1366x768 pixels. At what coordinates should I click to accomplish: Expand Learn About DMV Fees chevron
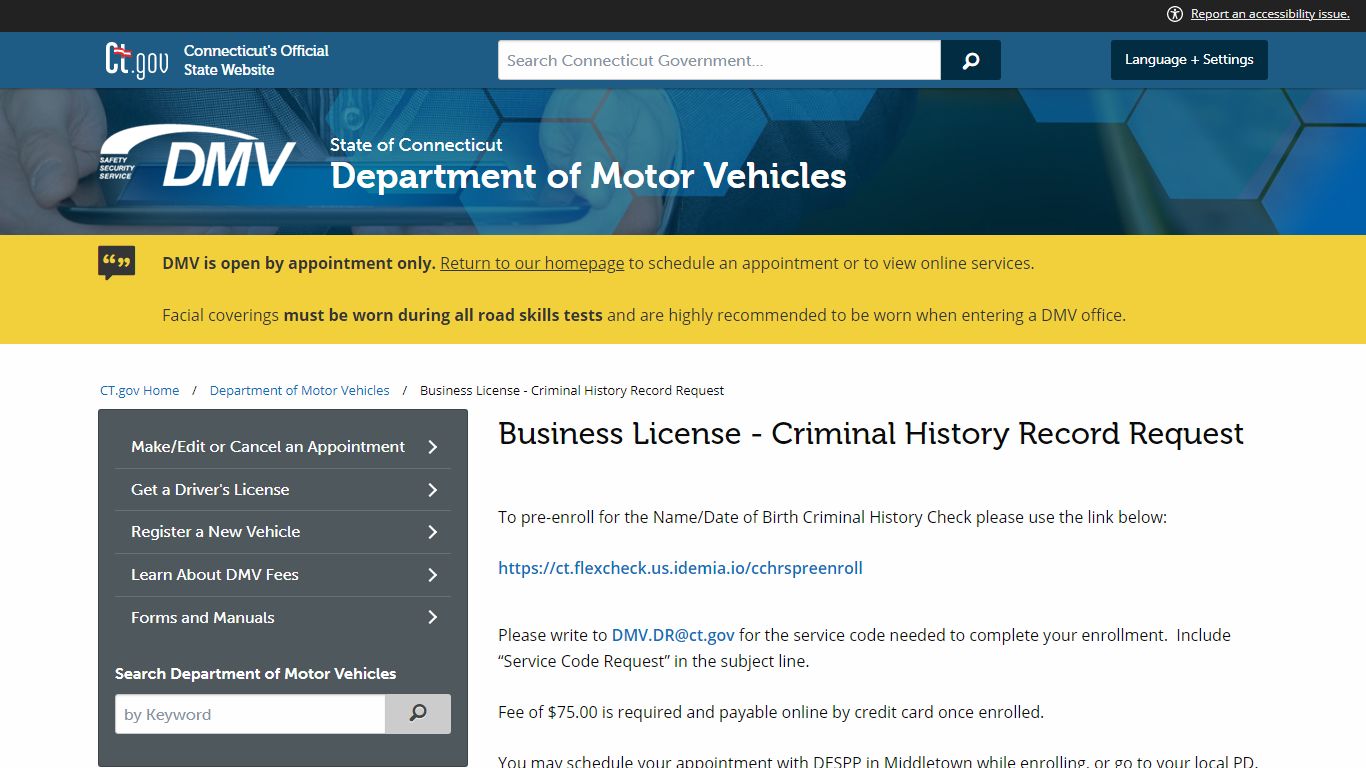[x=433, y=575]
